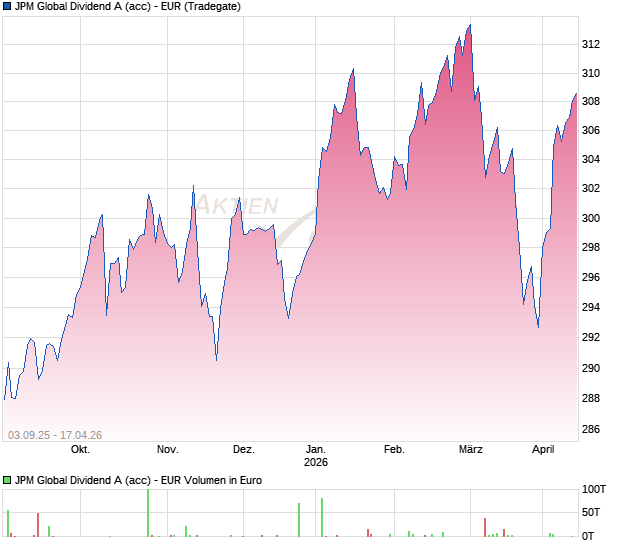Click the 294 price axis label
620x546 pixels.
pos(591,307)
